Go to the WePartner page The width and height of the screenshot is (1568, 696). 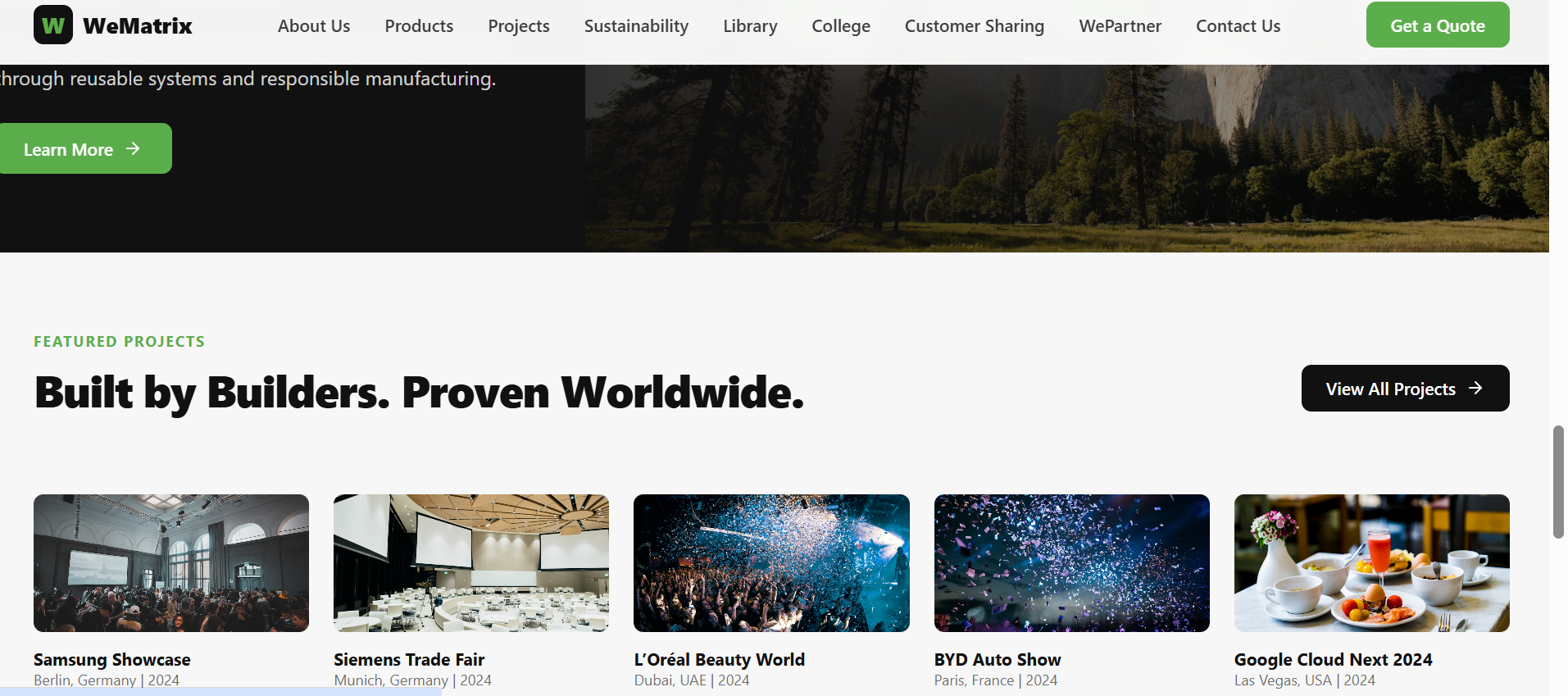tap(1120, 26)
